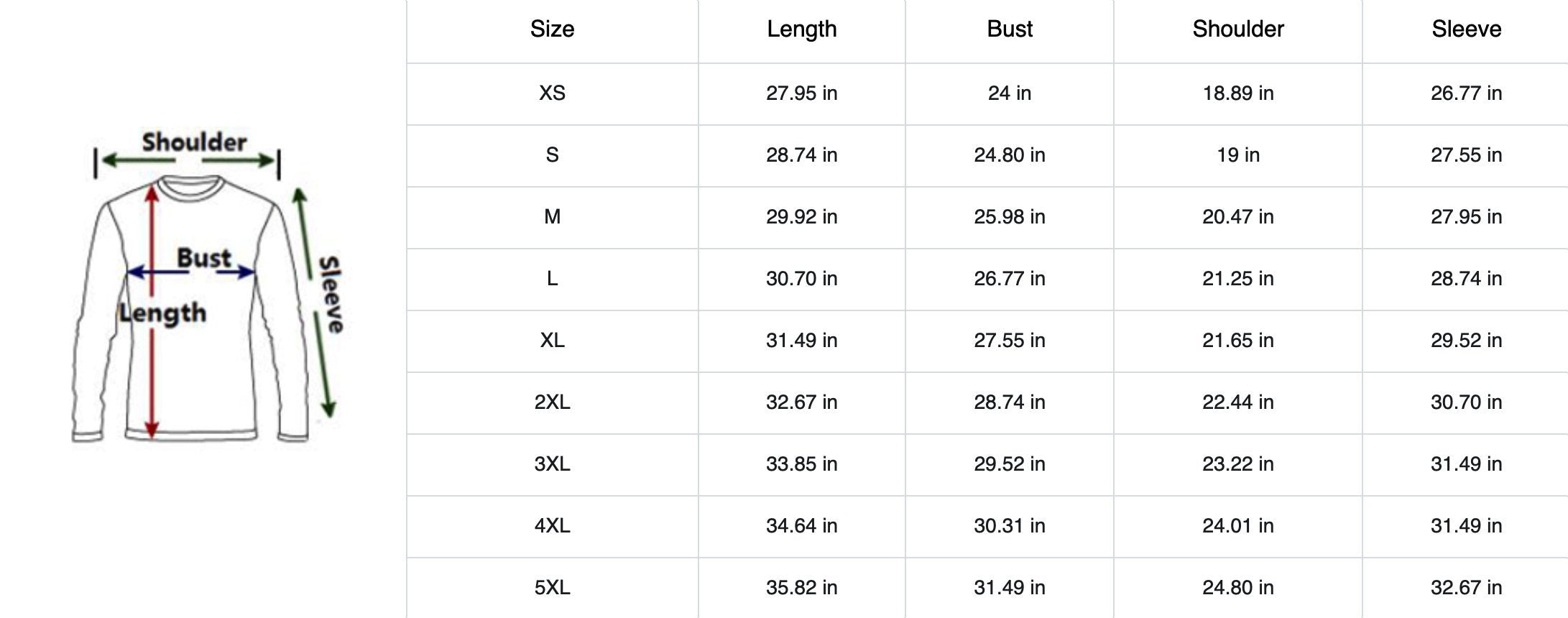Click the M size row label
Screen dimensions: 1568x618
(x=552, y=217)
